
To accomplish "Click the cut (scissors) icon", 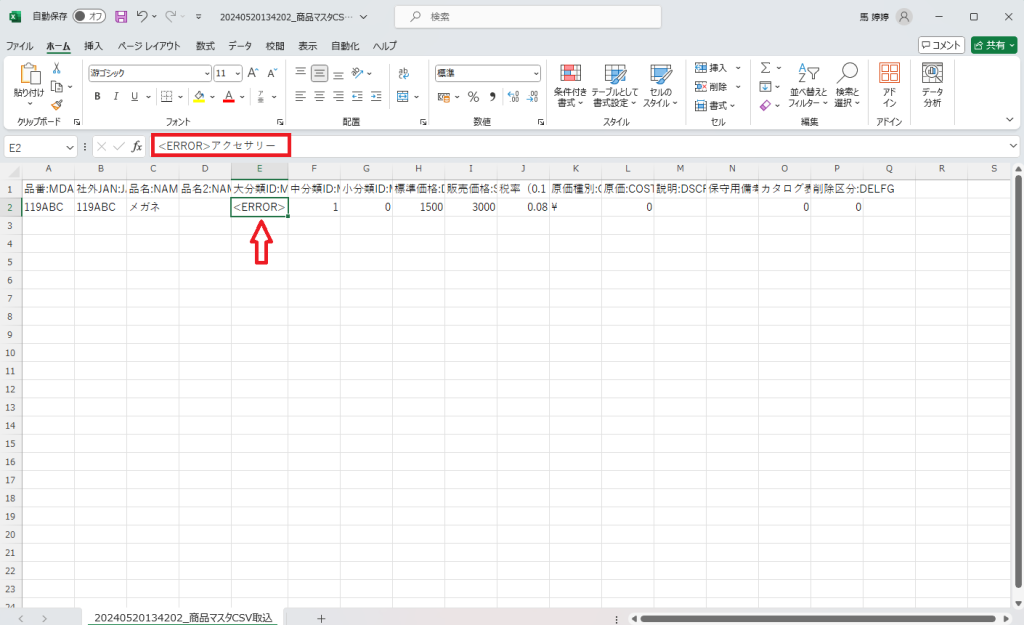I will point(57,69).
